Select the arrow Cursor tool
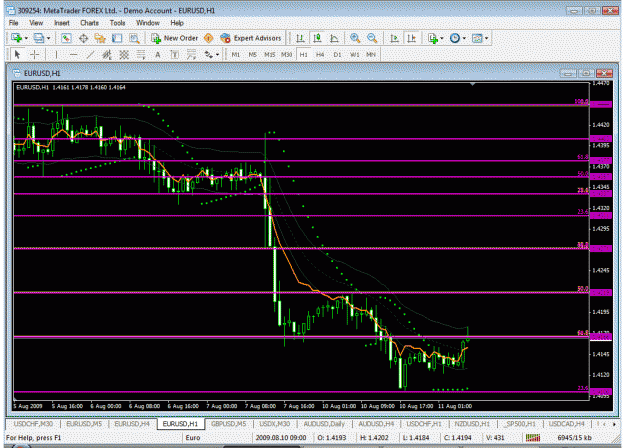This screenshot has width=625, height=448. (x=17, y=55)
